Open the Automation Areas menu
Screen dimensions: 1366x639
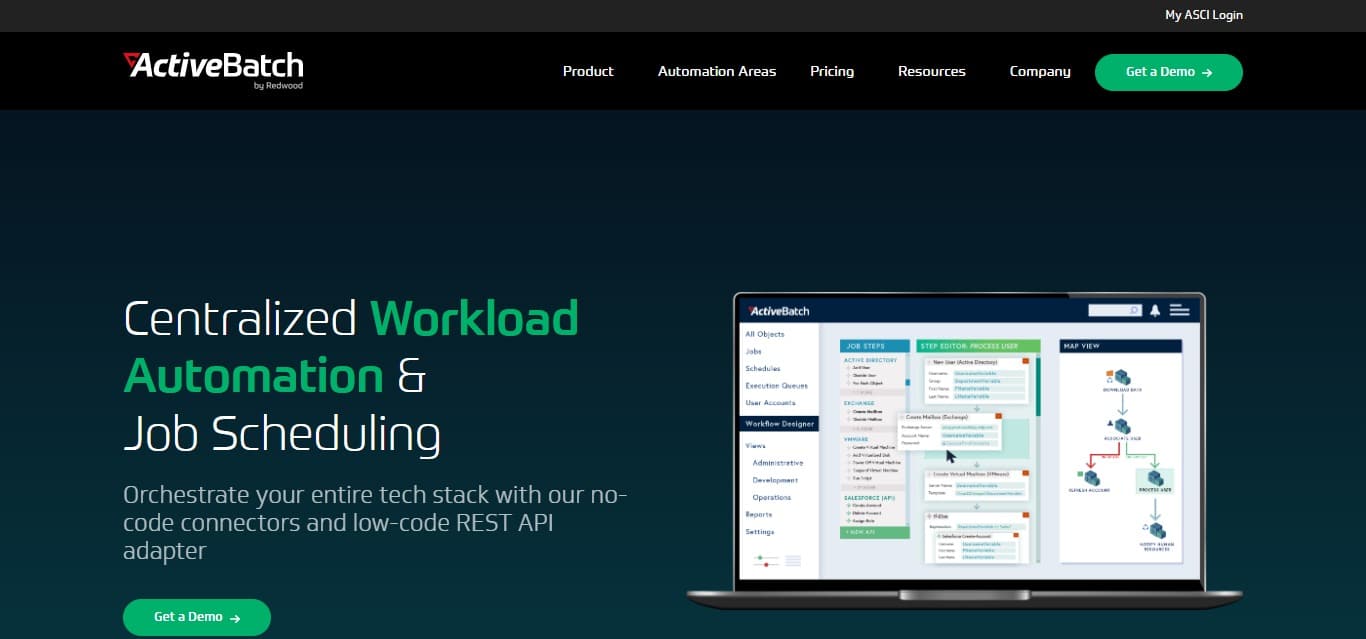[716, 71]
